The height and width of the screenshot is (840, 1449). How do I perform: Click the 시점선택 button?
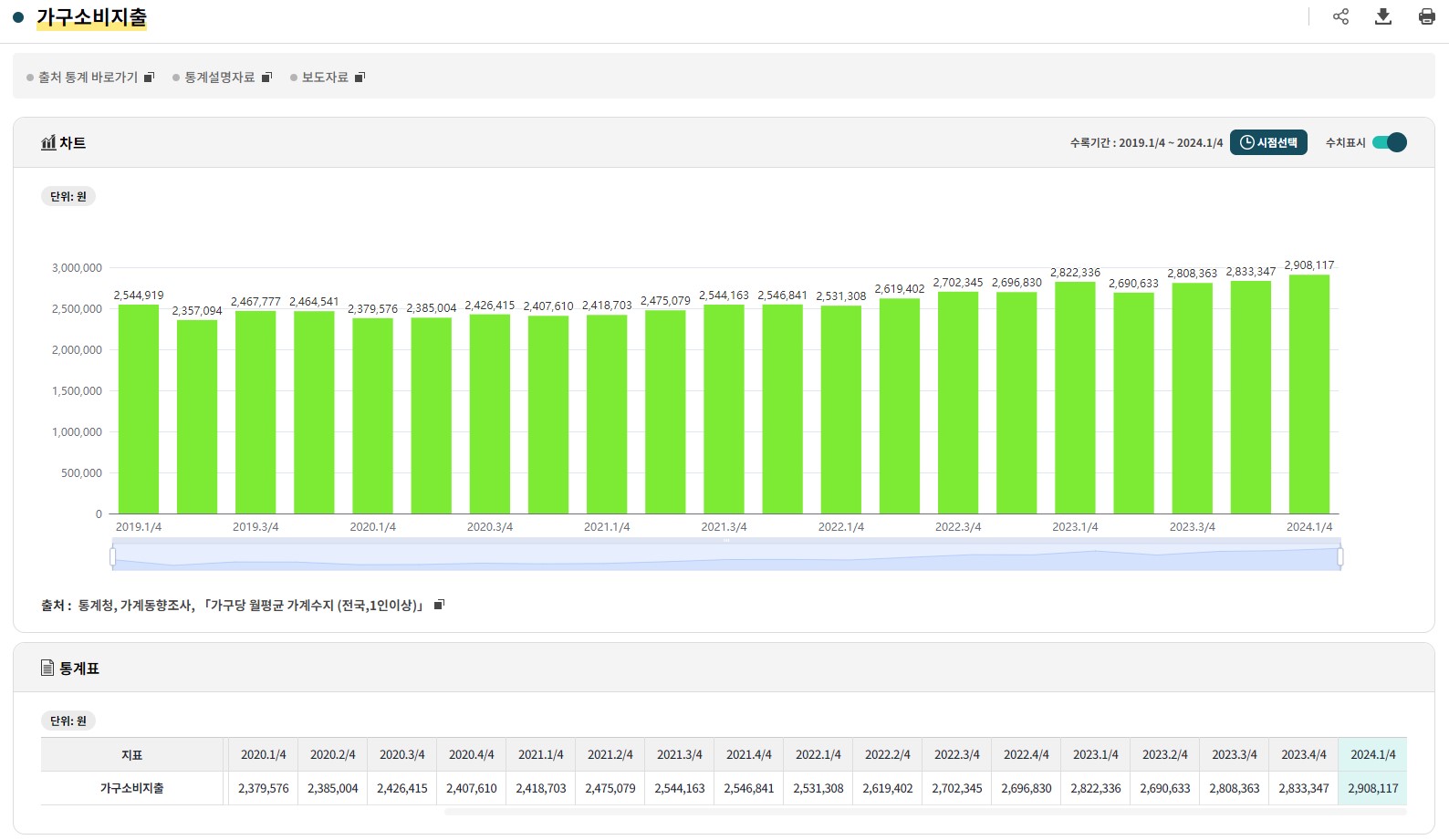tap(1268, 142)
